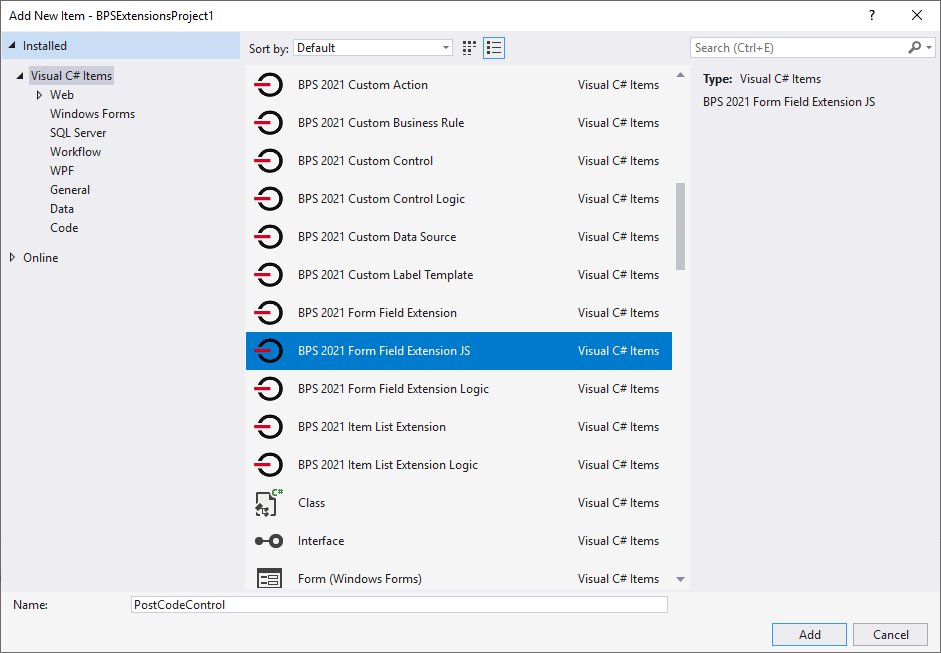Image resolution: width=941 pixels, height=653 pixels.
Task: Click the Name input field
Action: pyautogui.click(x=399, y=604)
